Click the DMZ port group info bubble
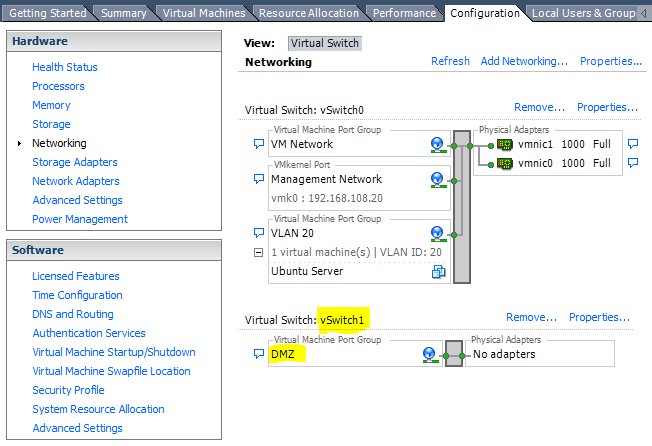The width and height of the screenshot is (652, 446). tap(259, 354)
